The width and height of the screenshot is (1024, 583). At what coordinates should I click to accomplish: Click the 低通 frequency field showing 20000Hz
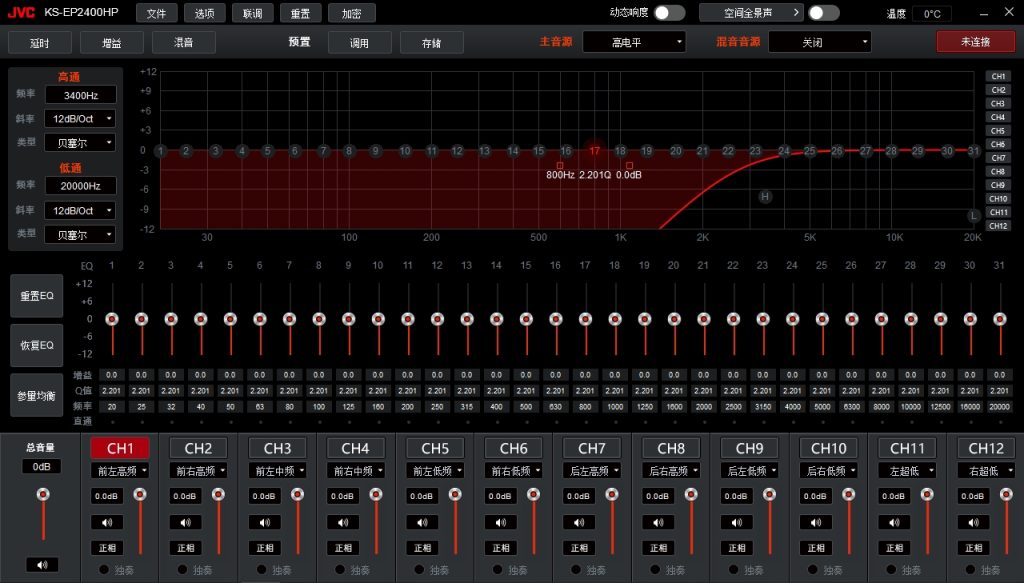(x=81, y=186)
